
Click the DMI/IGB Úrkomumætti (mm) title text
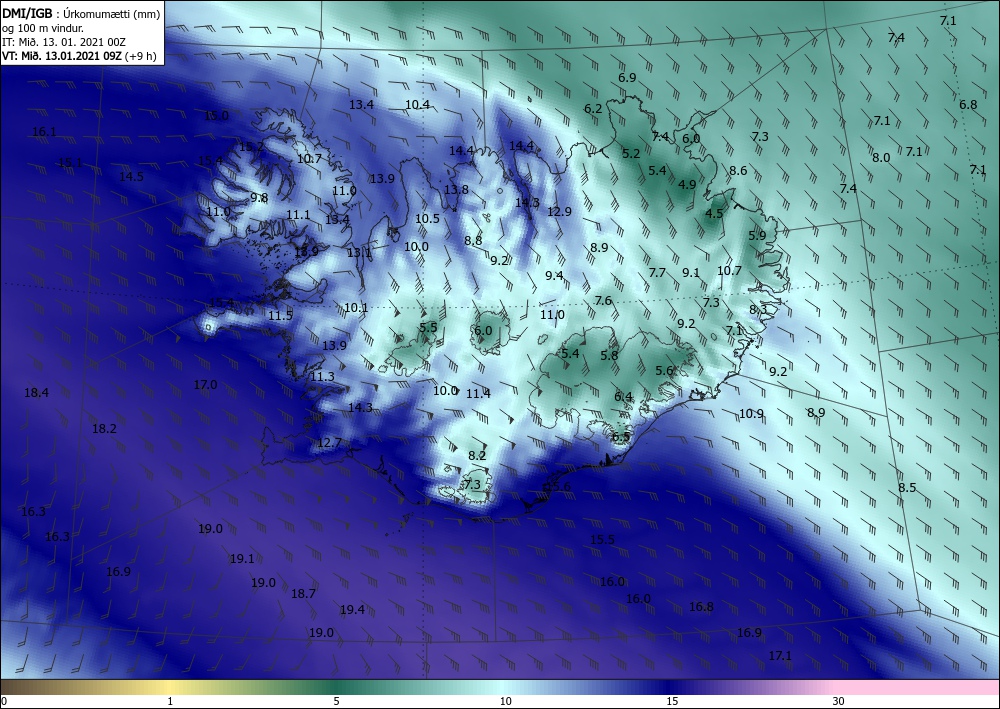[81, 13]
